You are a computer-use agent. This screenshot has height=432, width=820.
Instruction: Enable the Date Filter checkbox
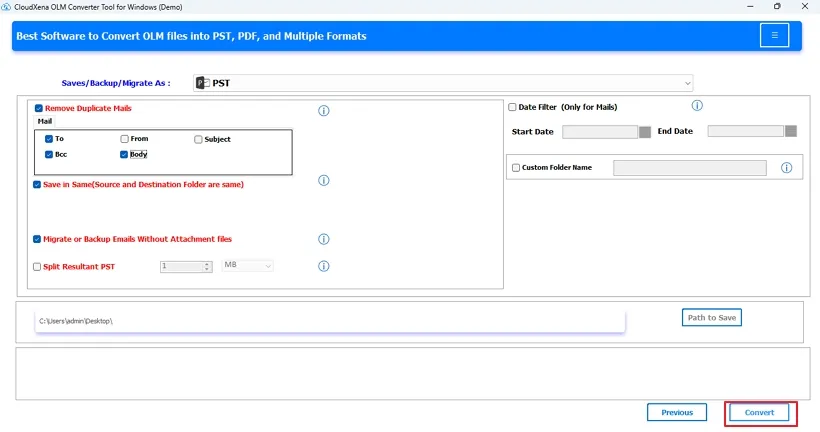pos(512,107)
